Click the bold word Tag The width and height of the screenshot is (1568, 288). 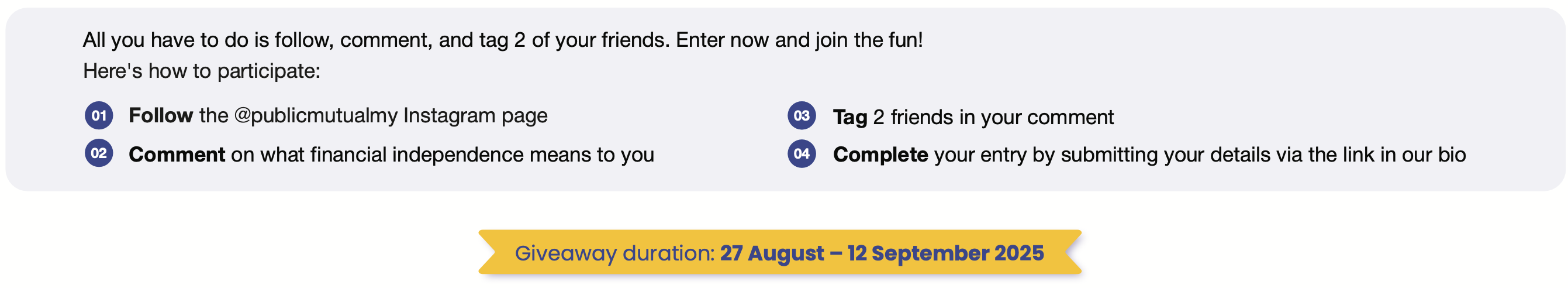(x=849, y=117)
